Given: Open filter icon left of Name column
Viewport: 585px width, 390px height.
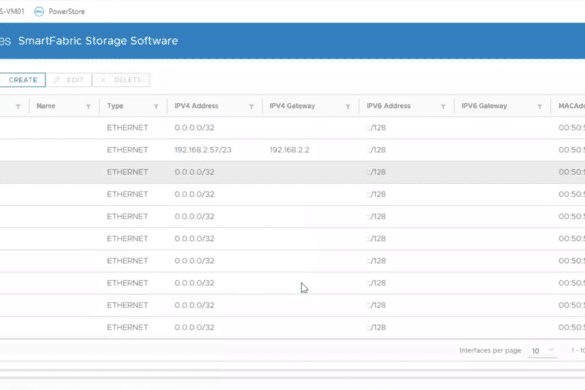Looking at the screenshot, I should pos(18,106).
